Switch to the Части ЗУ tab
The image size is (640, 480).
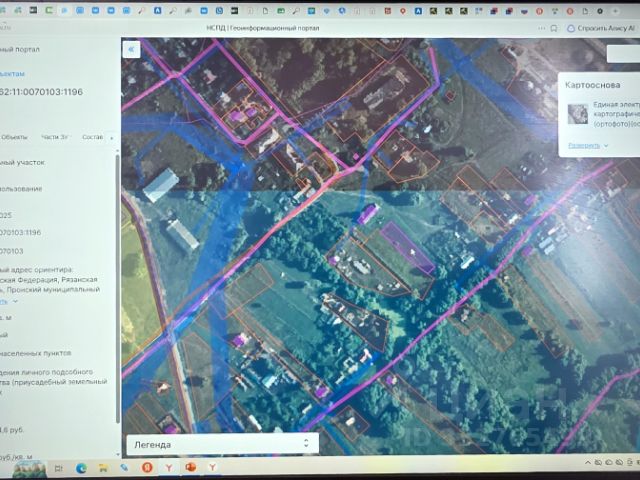click(x=54, y=137)
